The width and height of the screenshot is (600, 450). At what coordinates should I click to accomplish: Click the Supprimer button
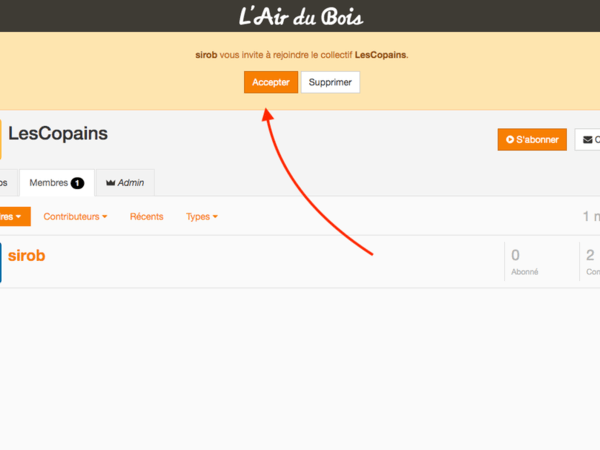pyautogui.click(x=330, y=82)
